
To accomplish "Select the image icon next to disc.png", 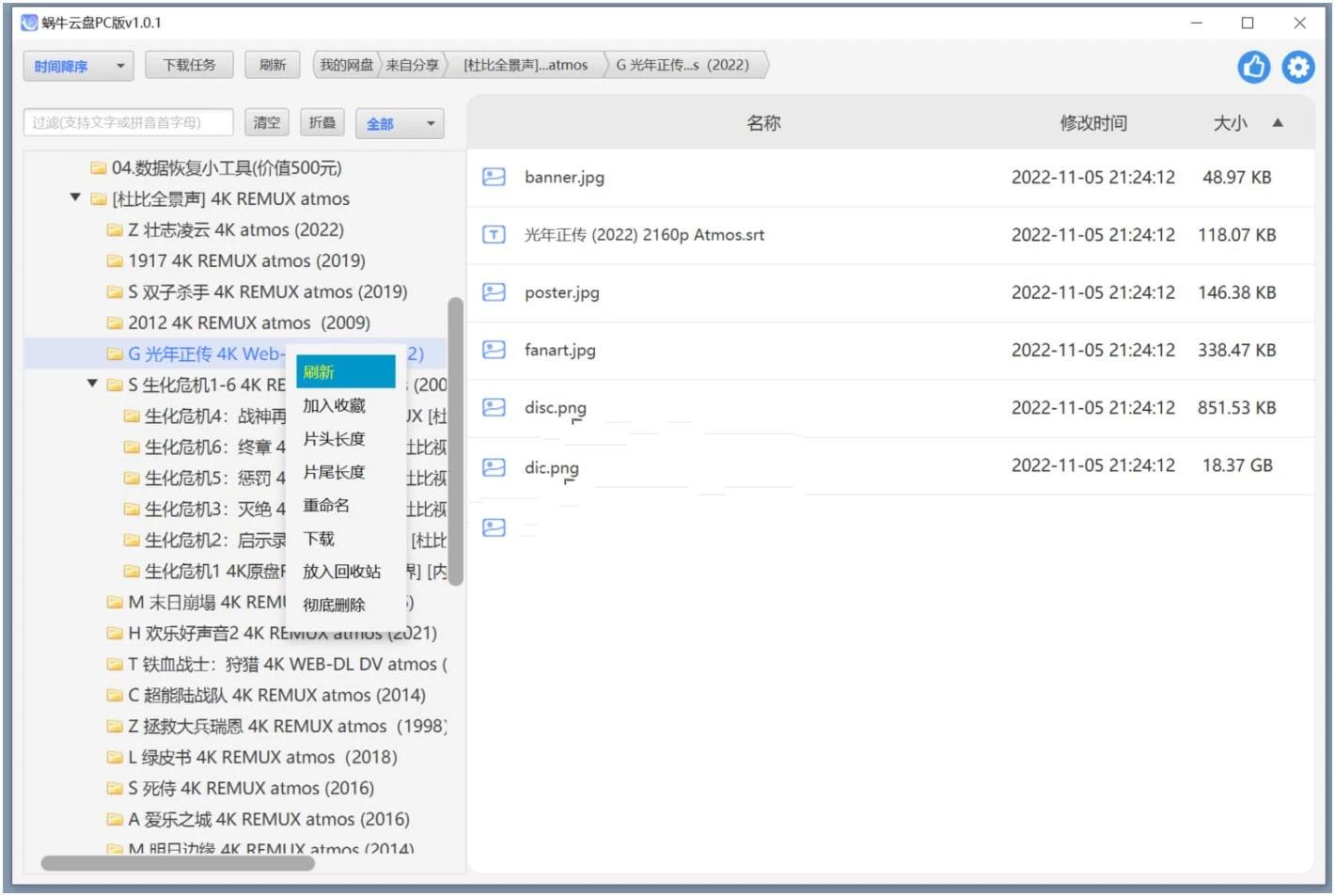I will coord(494,407).
